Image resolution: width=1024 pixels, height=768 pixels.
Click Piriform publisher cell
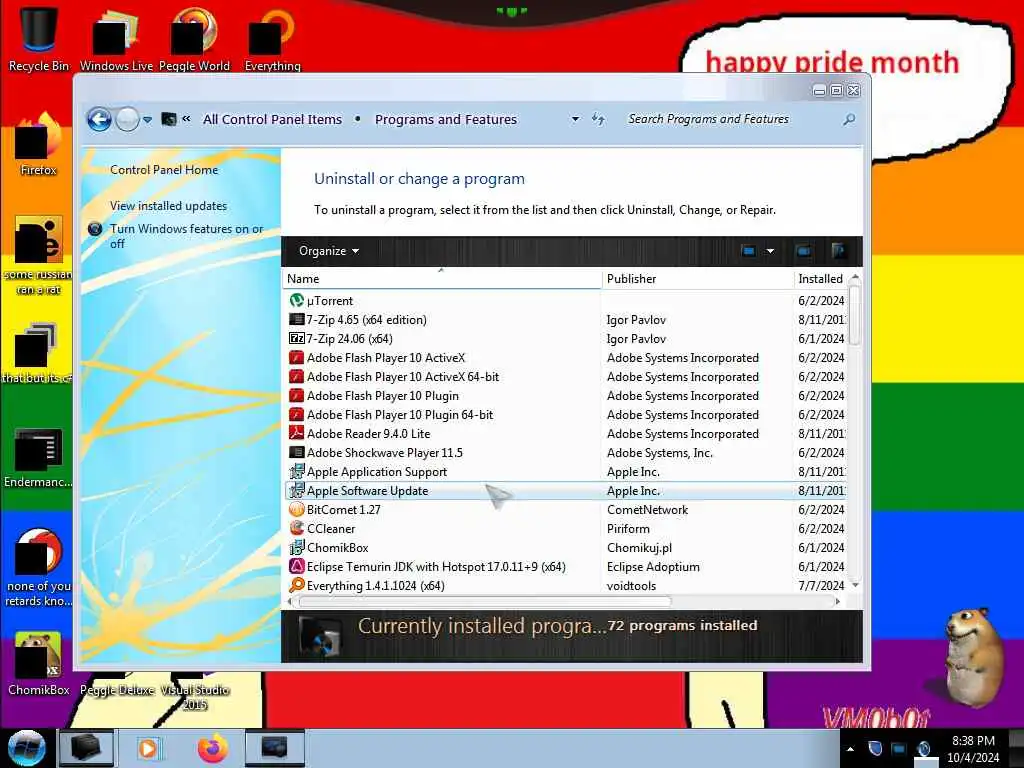click(x=628, y=529)
